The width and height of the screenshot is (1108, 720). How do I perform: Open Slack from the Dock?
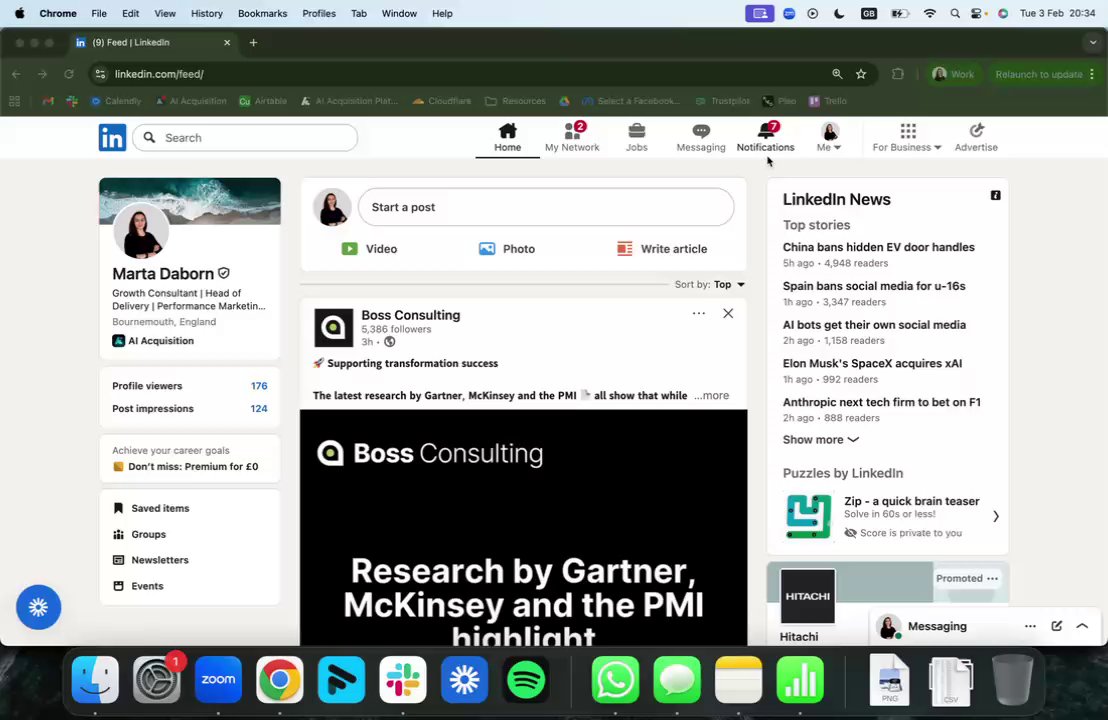[x=403, y=680]
